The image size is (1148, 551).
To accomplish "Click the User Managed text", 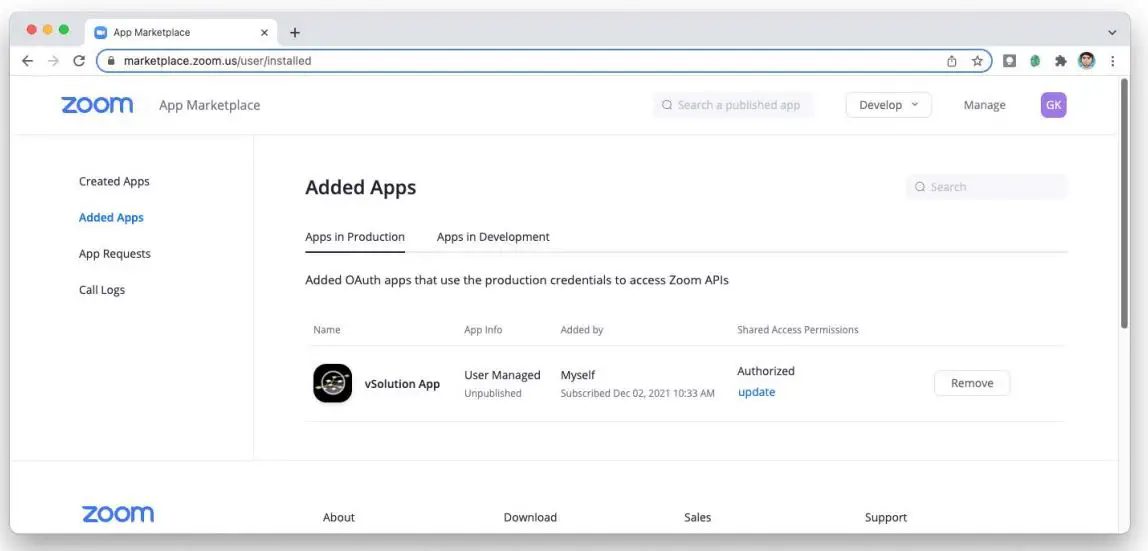I will click(x=502, y=375).
